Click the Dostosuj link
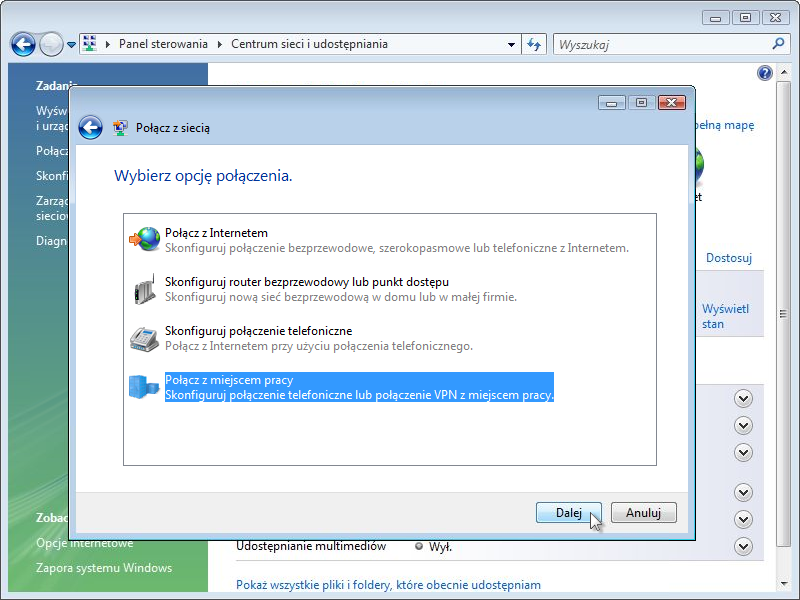 coord(728,258)
